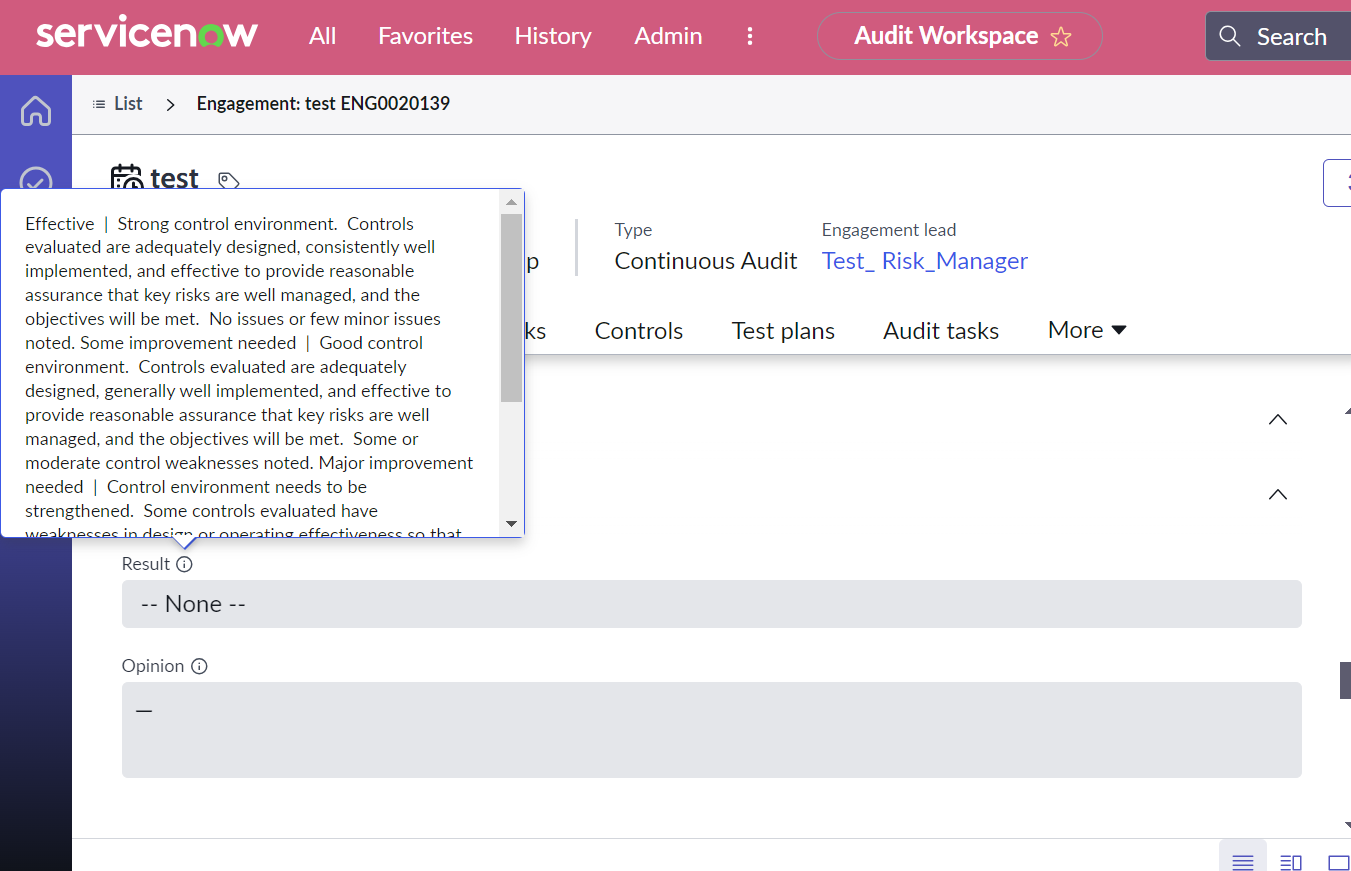Open the More tabs dropdown
The image size is (1351, 871).
click(x=1087, y=330)
